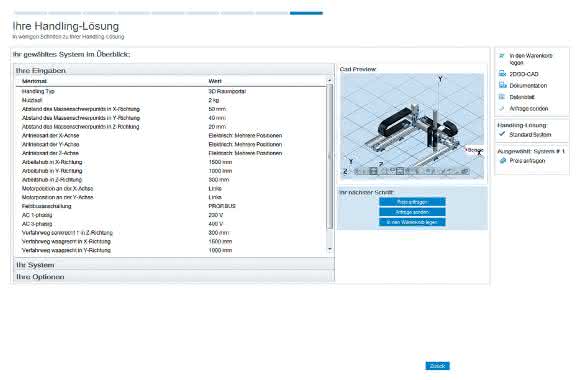Image resolution: width=580 pixels, height=380 pixels.
Task: Click the sidebar Anfrage senden link
Action: click(x=529, y=108)
